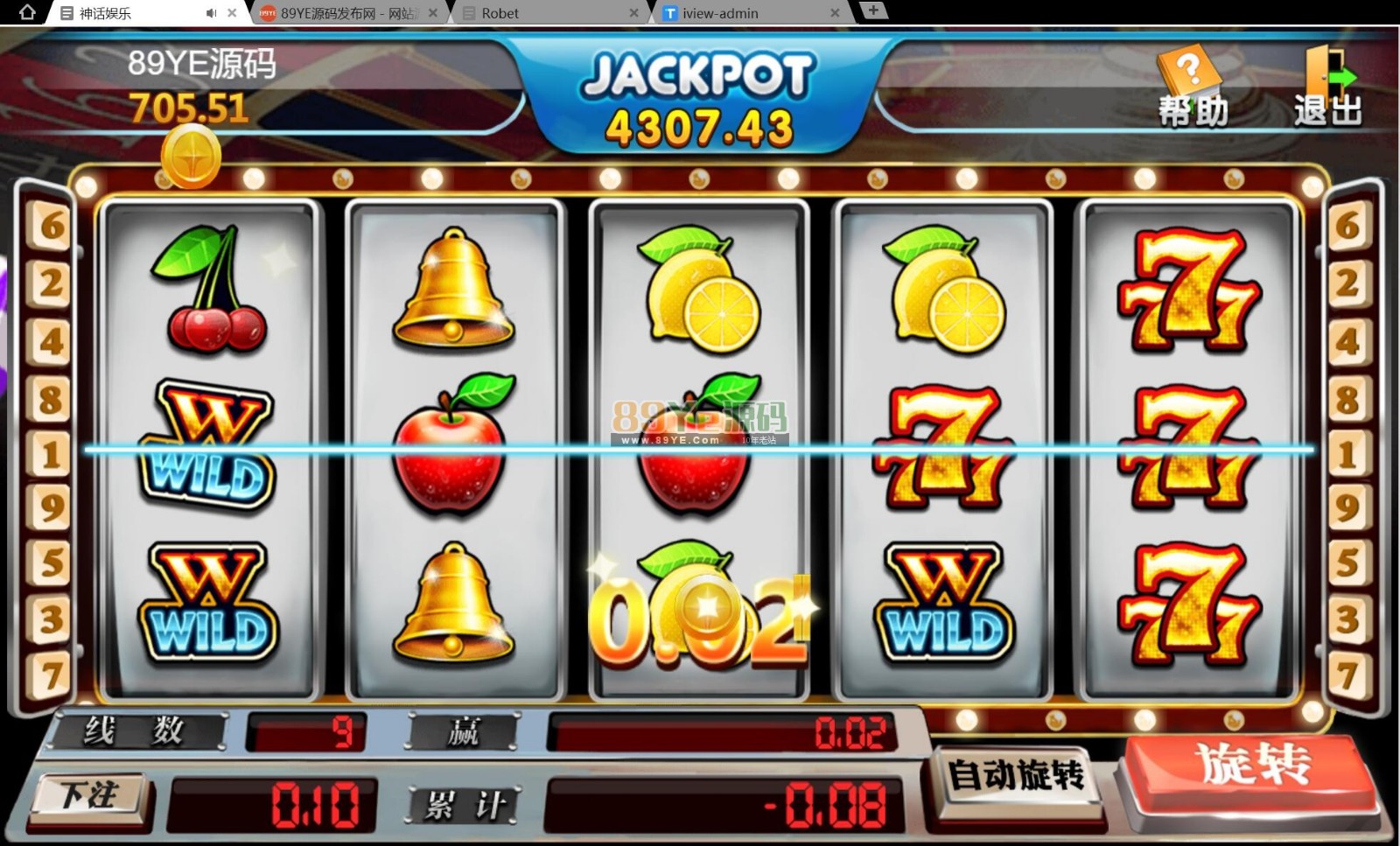
Task: Open a new browser tab
Action: click(x=872, y=10)
